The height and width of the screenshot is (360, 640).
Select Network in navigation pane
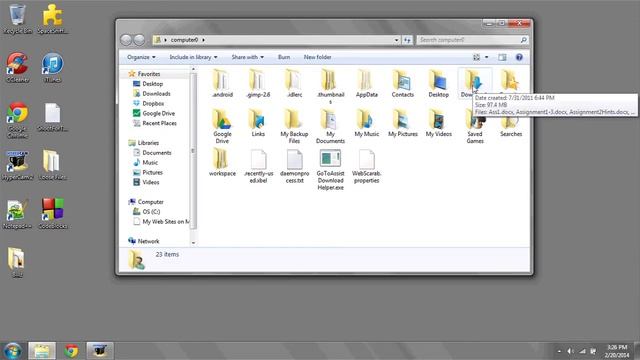point(148,241)
